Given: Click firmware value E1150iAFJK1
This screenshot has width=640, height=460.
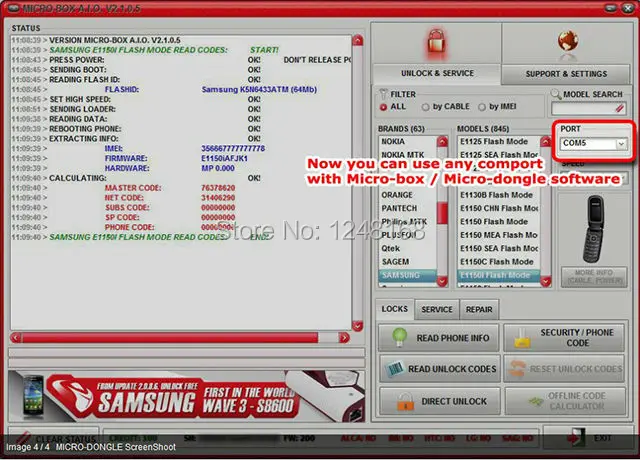Looking at the screenshot, I should [x=224, y=158].
